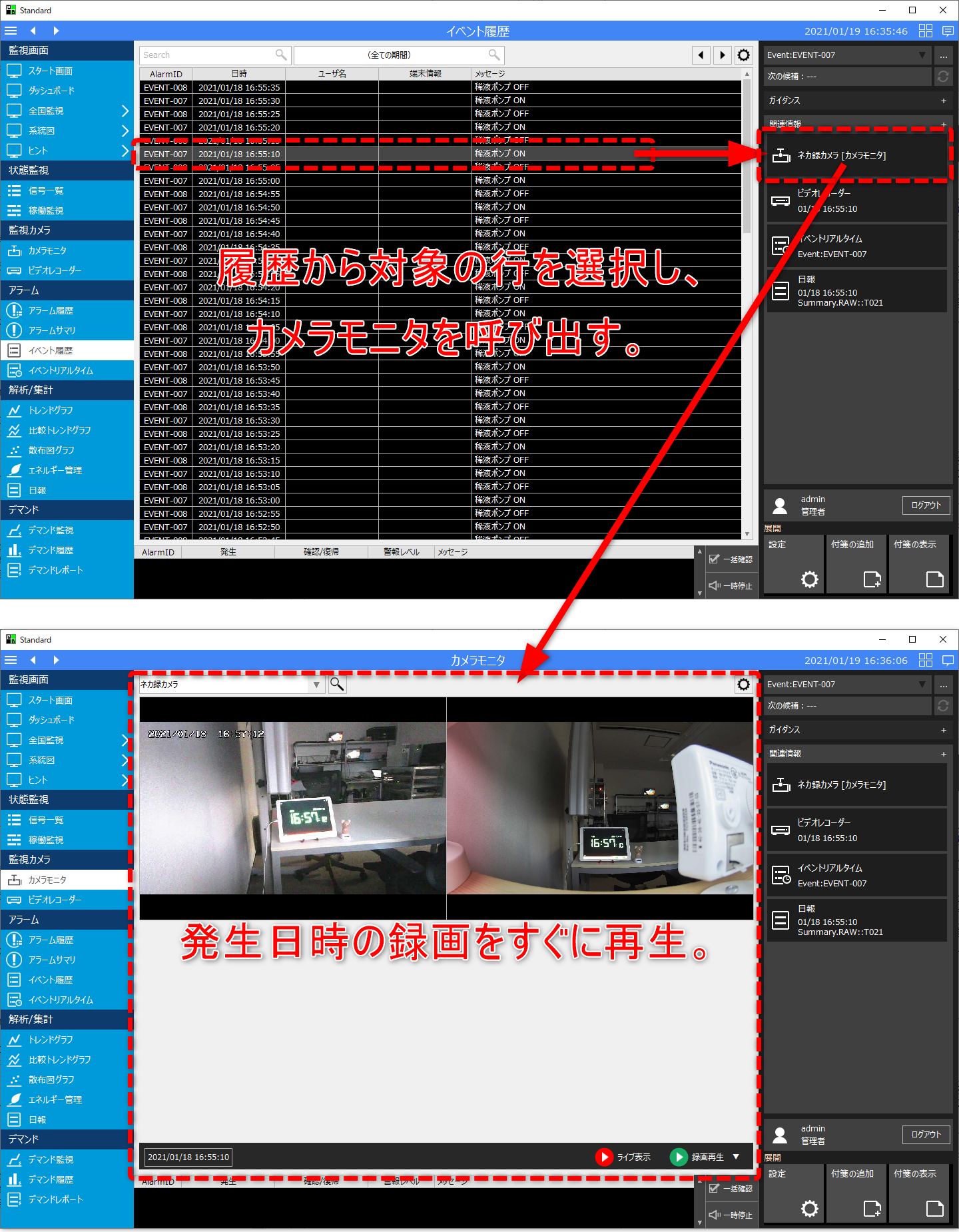Image resolution: width=959 pixels, height=1232 pixels.
Task: Go to next page of event history list
Action: tap(722, 55)
